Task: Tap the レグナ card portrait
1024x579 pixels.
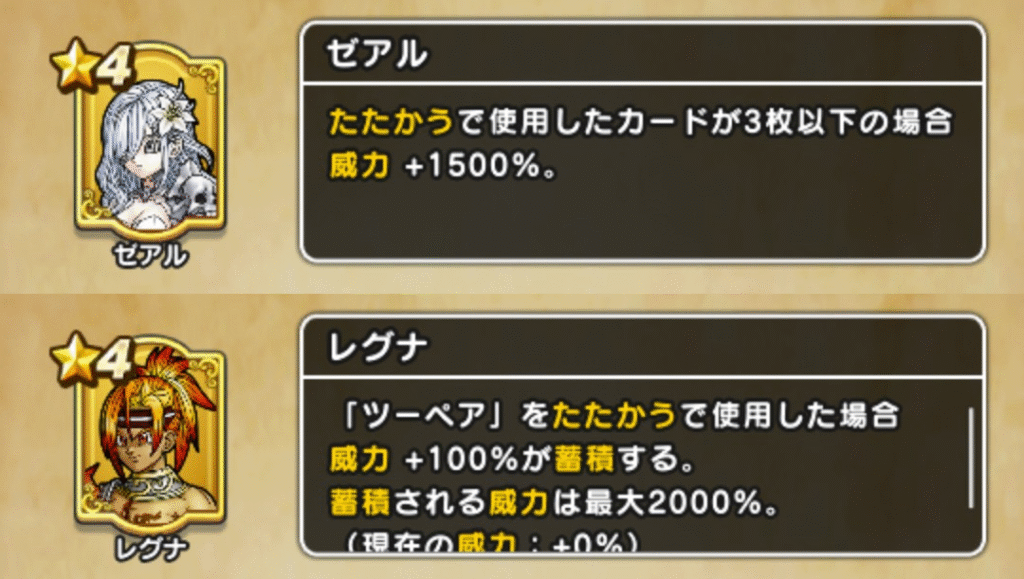Action: point(148,442)
